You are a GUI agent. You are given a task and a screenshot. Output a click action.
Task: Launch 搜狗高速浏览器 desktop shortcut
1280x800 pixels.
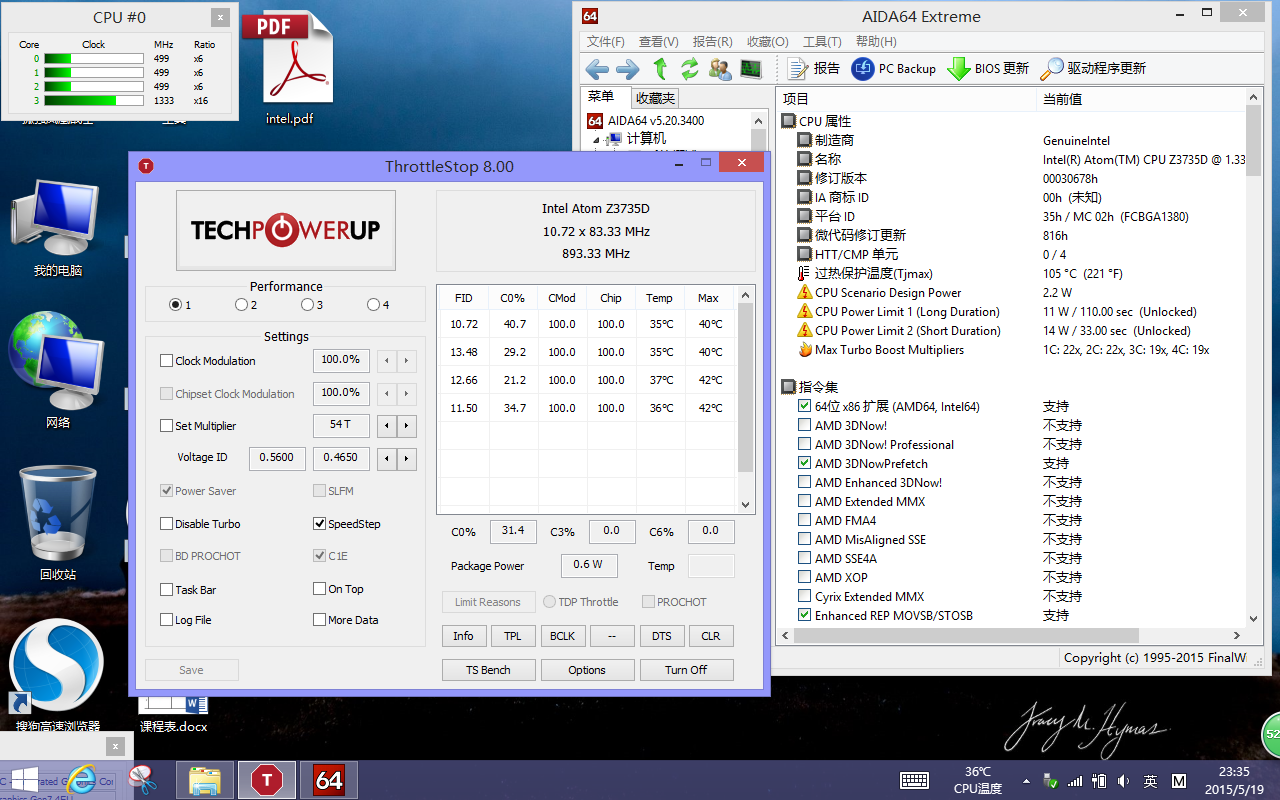pos(58,676)
